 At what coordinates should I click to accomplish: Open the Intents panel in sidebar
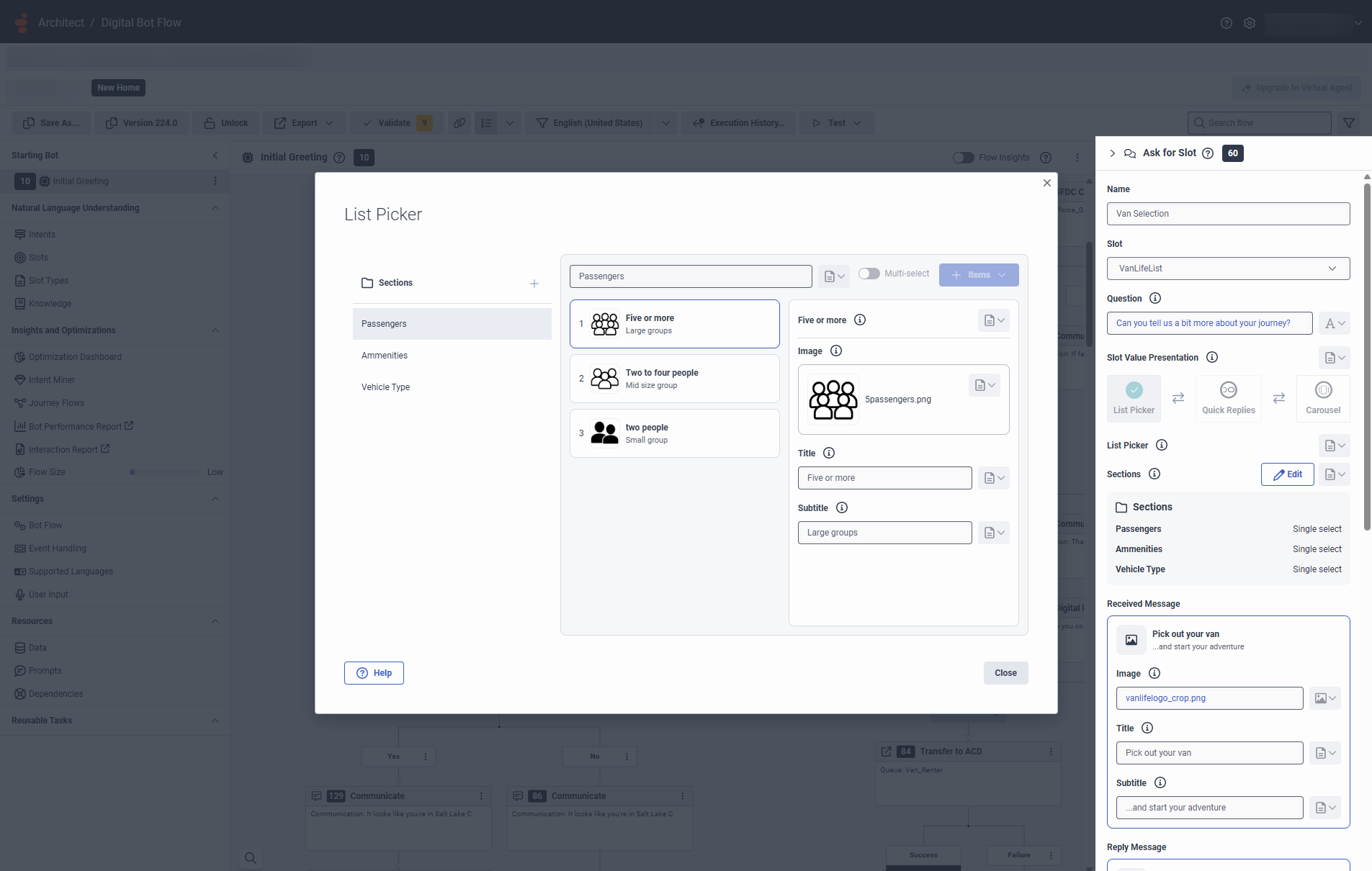coord(40,233)
